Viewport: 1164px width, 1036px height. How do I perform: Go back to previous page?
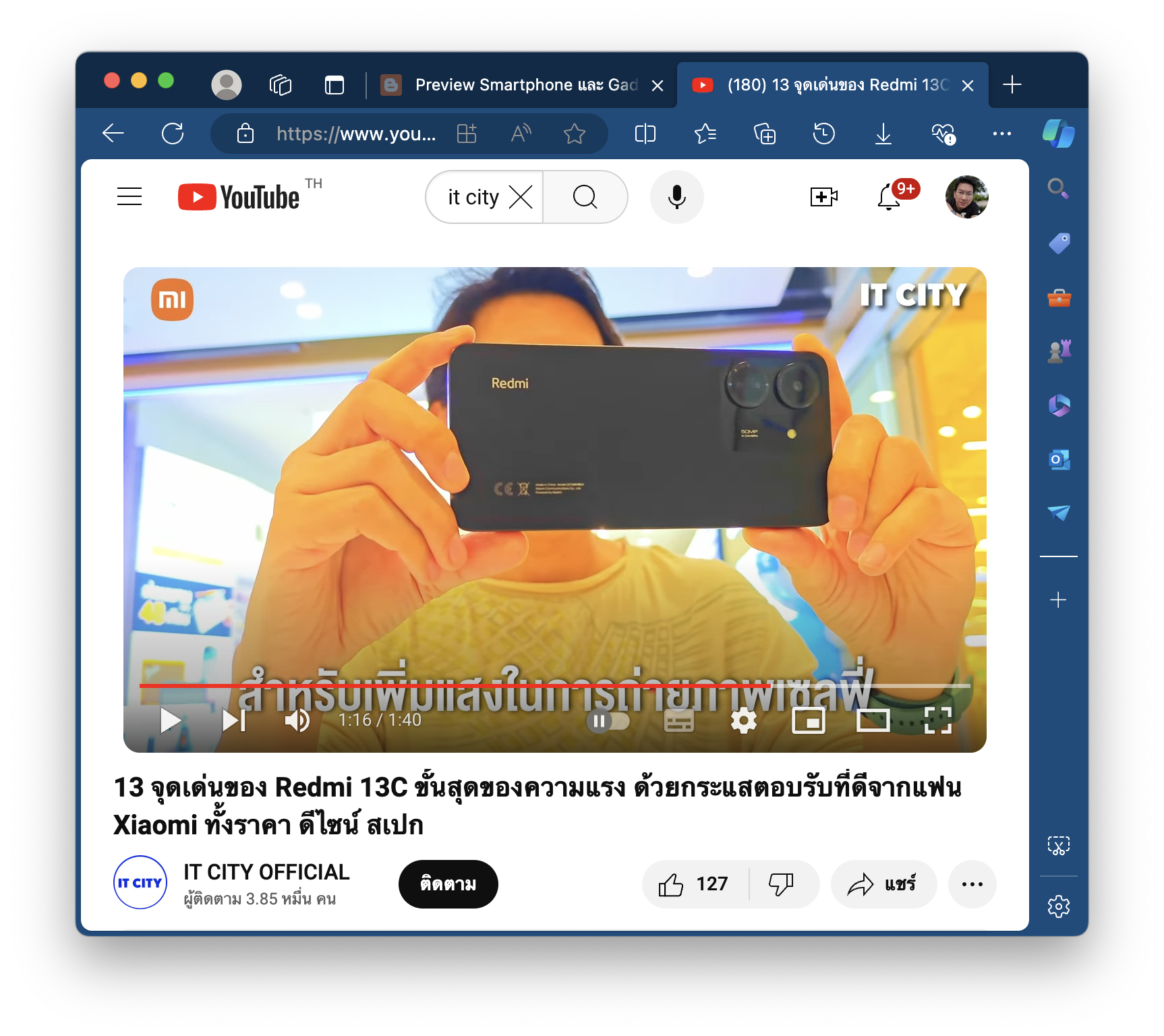click(x=113, y=134)
